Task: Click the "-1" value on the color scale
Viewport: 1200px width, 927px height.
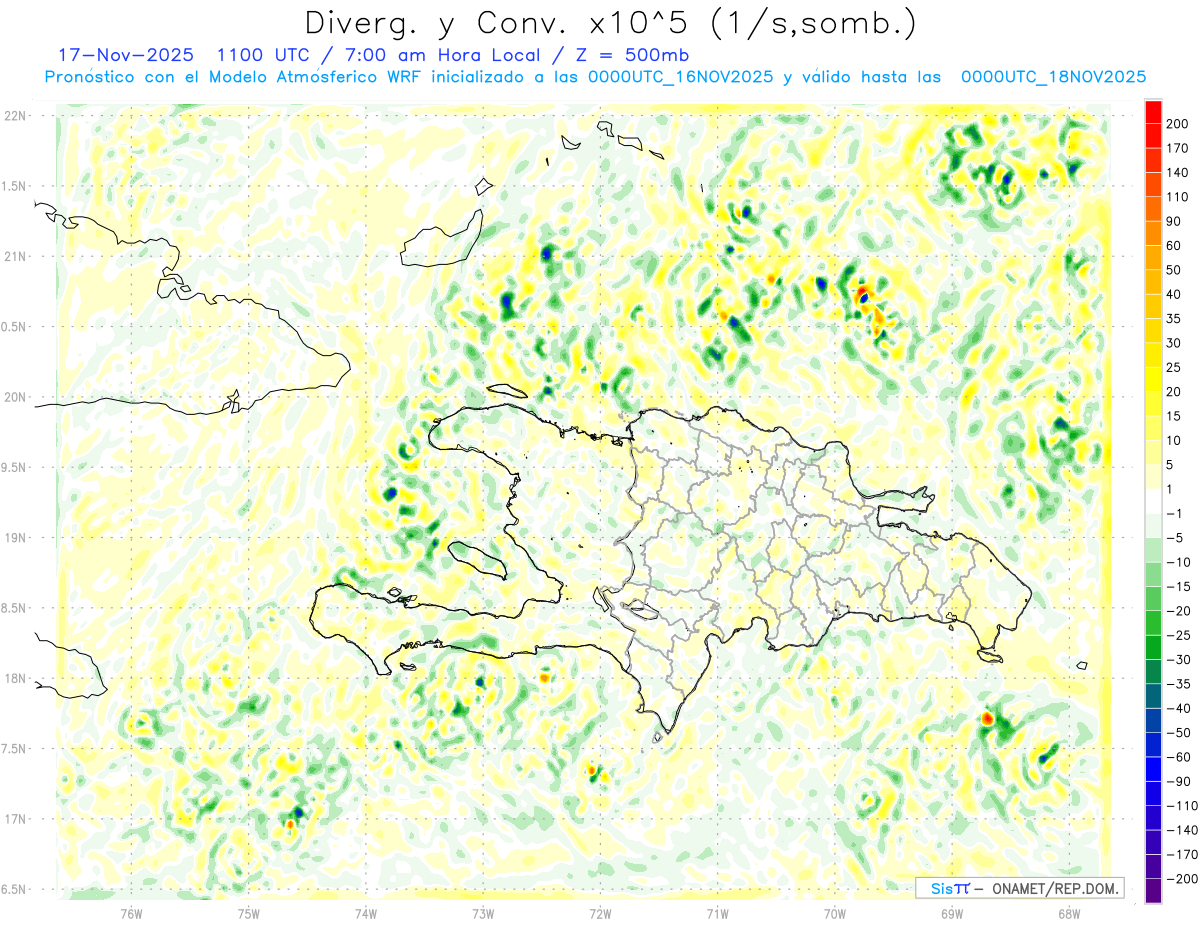Action: click(x=1174, y=514)
